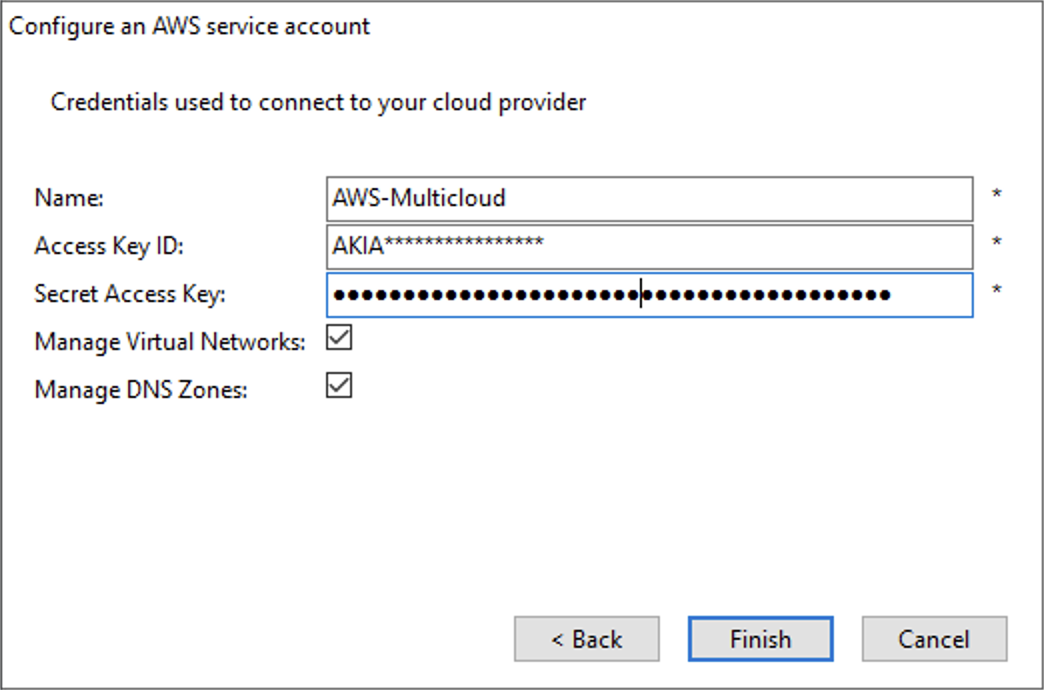Click the 'Manage DNS Zones:' label text

140,389
